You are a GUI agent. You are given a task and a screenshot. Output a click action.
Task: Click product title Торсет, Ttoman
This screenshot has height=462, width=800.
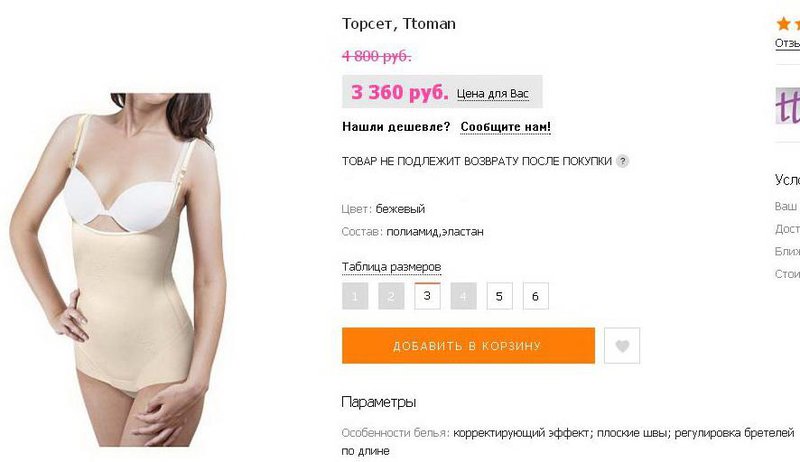pos(398,24)
